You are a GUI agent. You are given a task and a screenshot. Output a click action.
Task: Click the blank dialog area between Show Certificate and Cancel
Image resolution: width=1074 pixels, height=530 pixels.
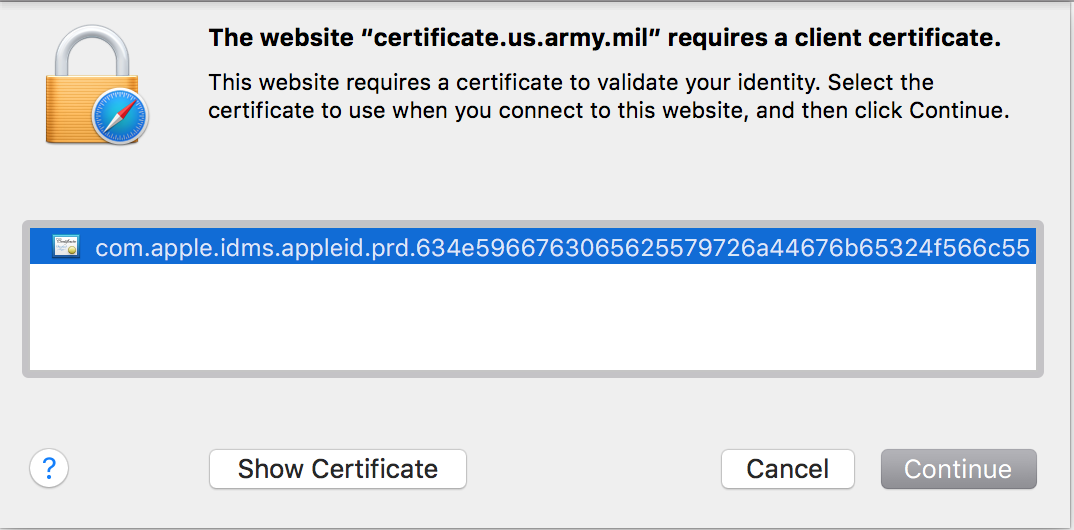593,468
